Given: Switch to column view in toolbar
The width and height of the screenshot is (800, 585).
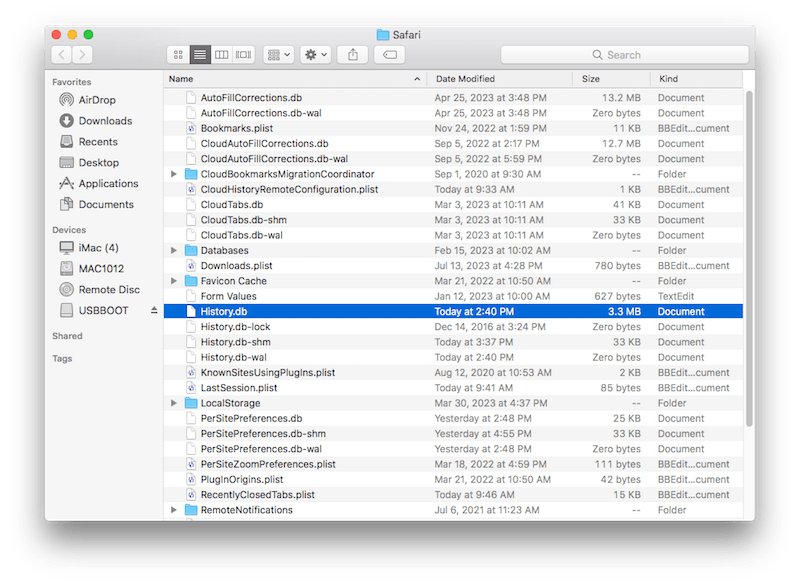Looking at the screenshot, I should (x=222, y=54).
